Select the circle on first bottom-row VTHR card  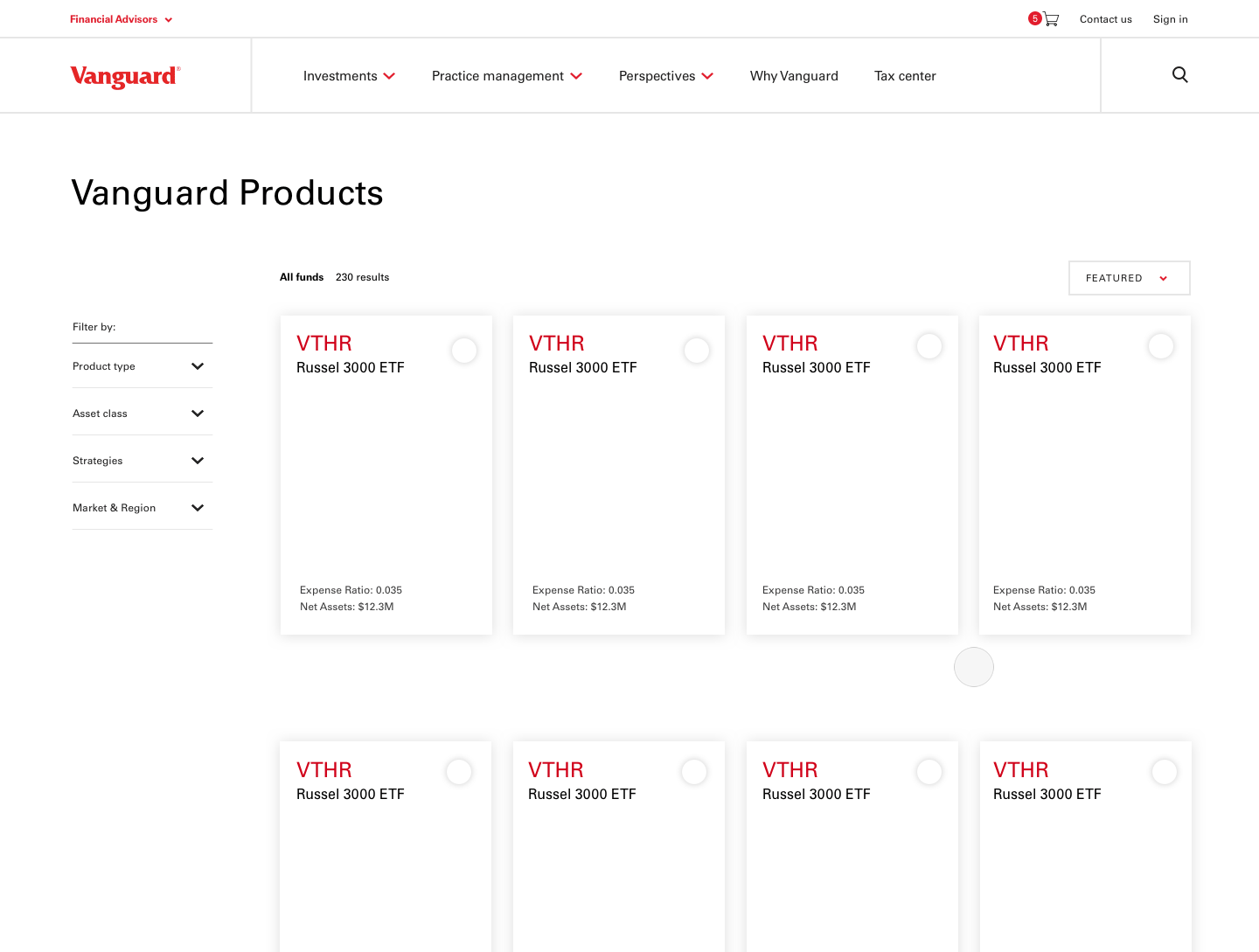point(459,772)
